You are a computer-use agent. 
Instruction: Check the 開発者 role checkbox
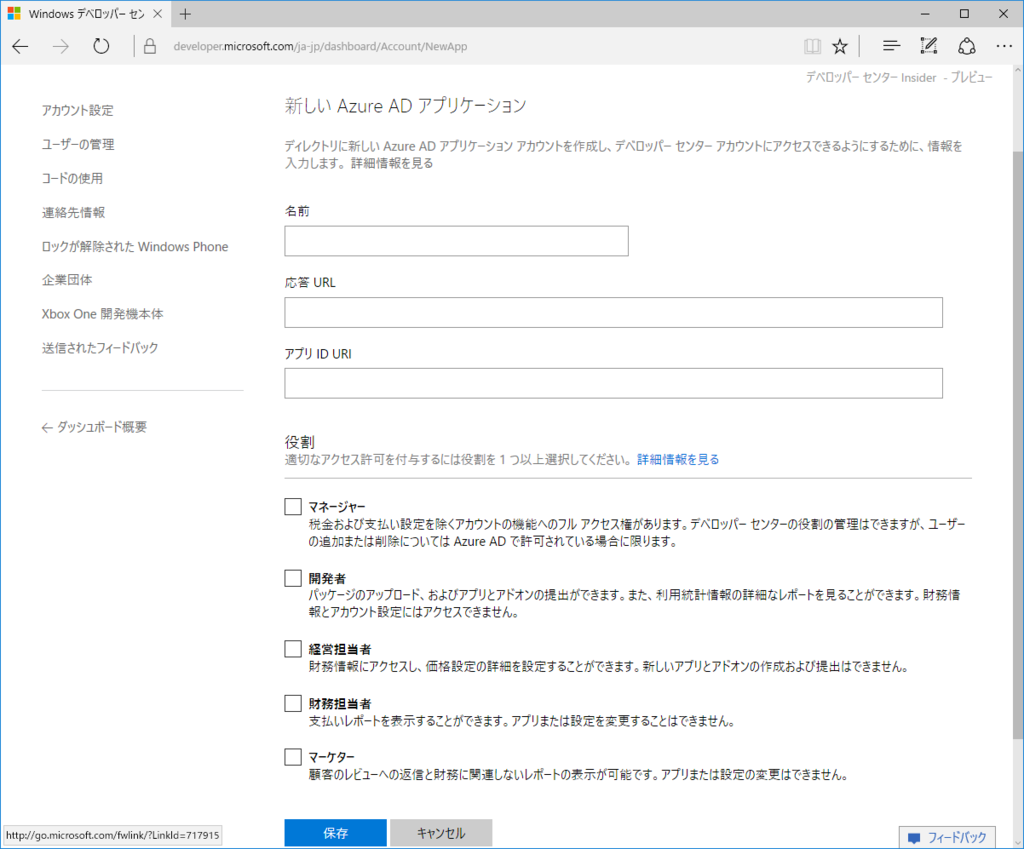click(x=293, y=578)
